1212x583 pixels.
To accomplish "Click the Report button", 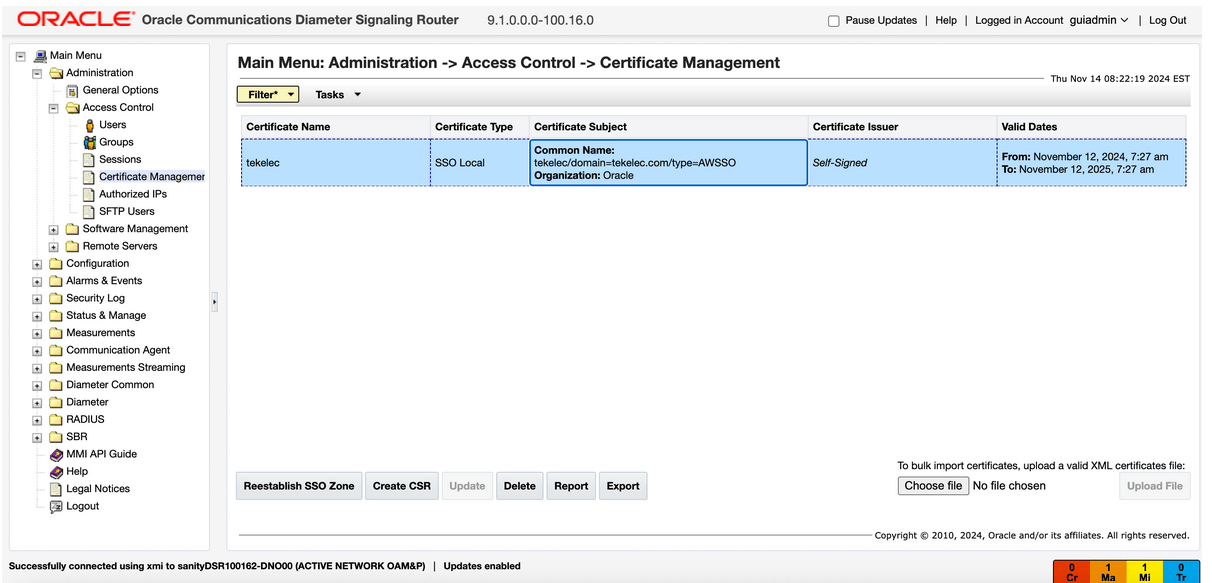I will pos(571,486).
